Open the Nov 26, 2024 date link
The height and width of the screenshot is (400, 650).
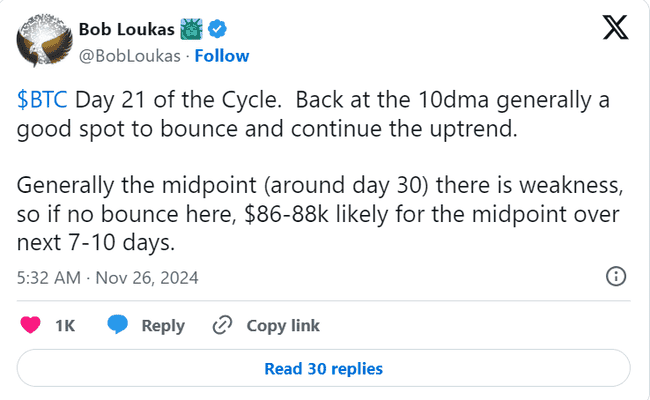pyautogui.click(x=147, y=278)
